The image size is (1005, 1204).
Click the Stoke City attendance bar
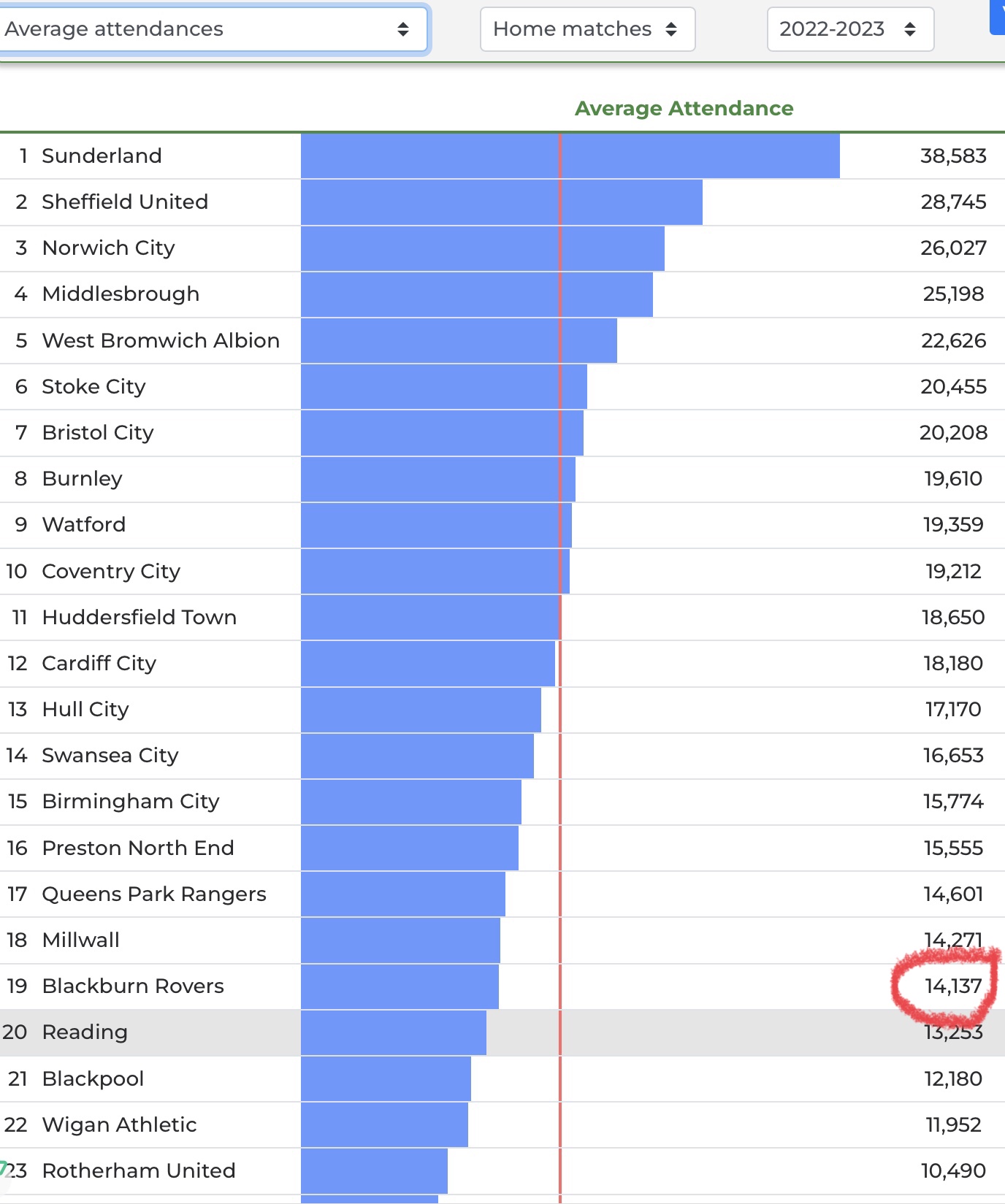coord(443,386)
